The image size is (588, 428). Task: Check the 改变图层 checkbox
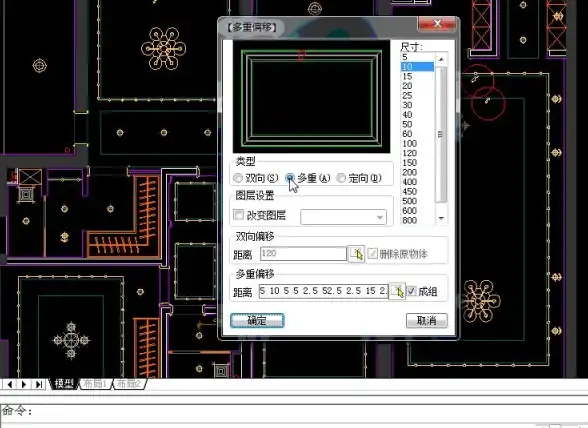238,215
